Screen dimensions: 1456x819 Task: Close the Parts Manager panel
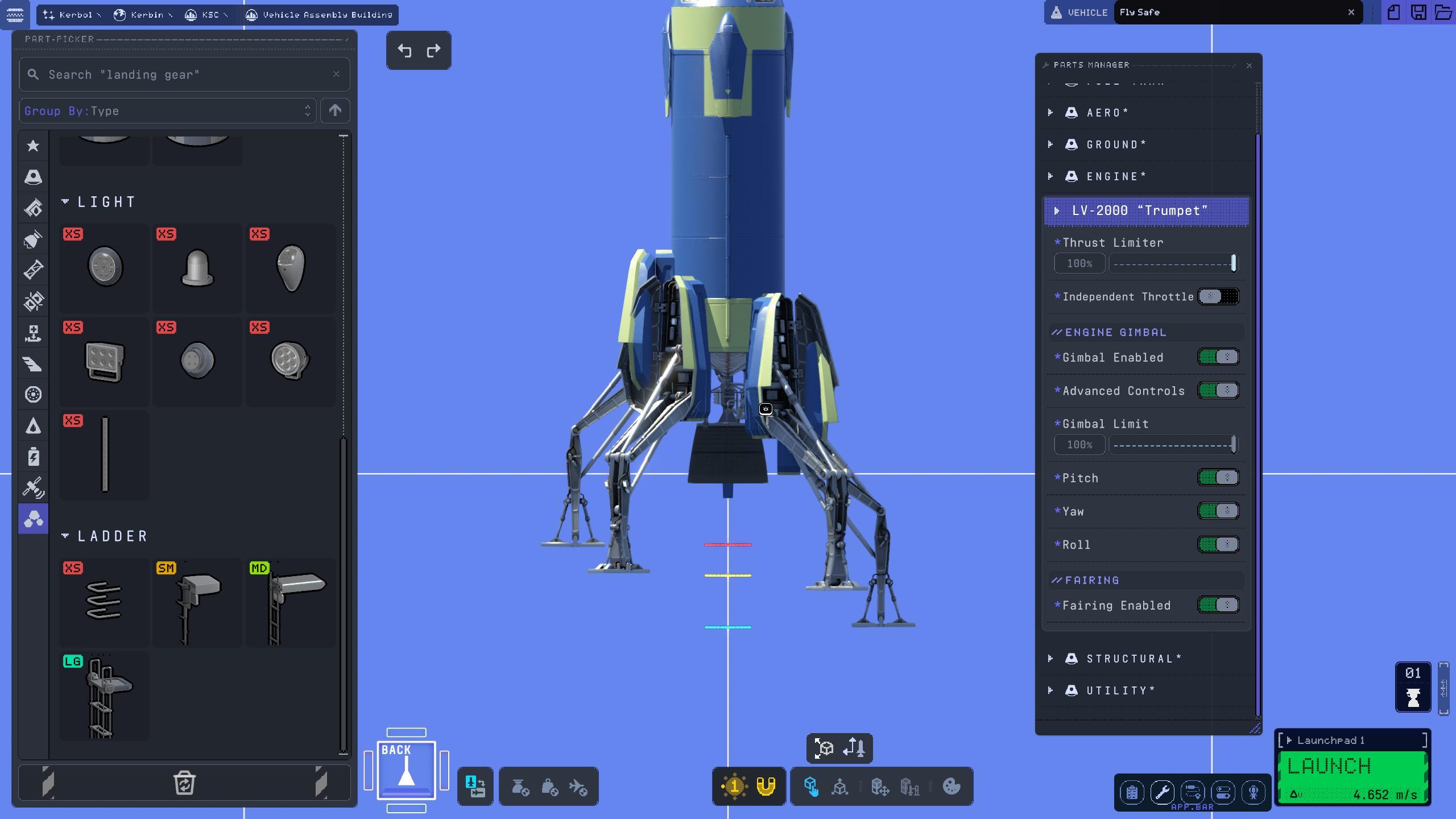[1250, 65]
